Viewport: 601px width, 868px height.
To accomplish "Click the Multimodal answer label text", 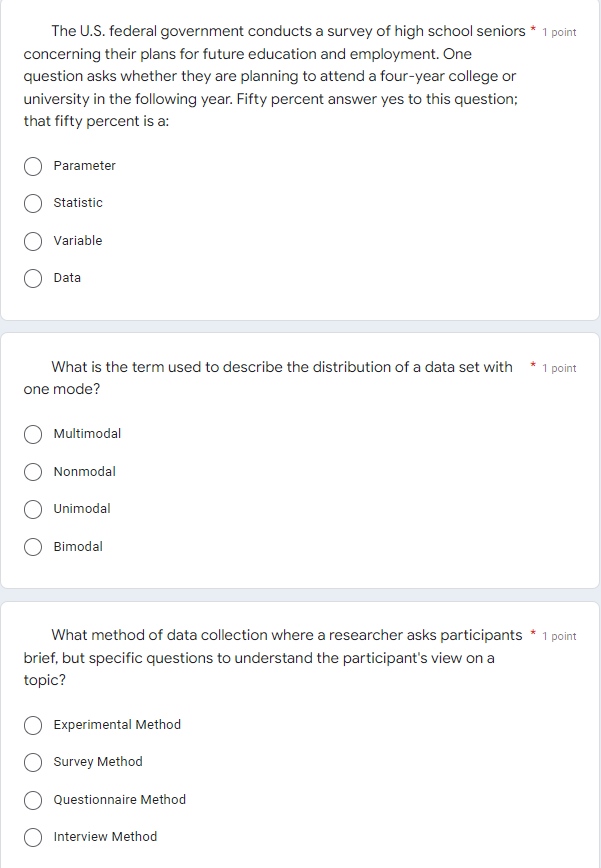I will tap(87, 434).
